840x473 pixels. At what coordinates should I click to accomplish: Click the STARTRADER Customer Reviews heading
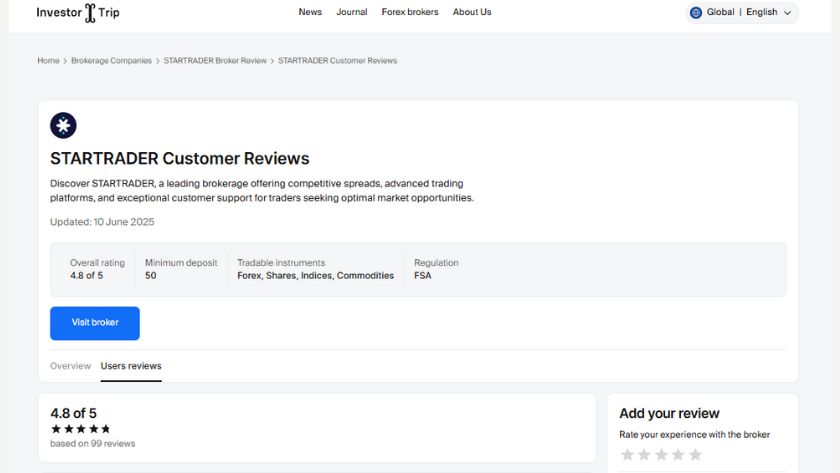point(179,159)
